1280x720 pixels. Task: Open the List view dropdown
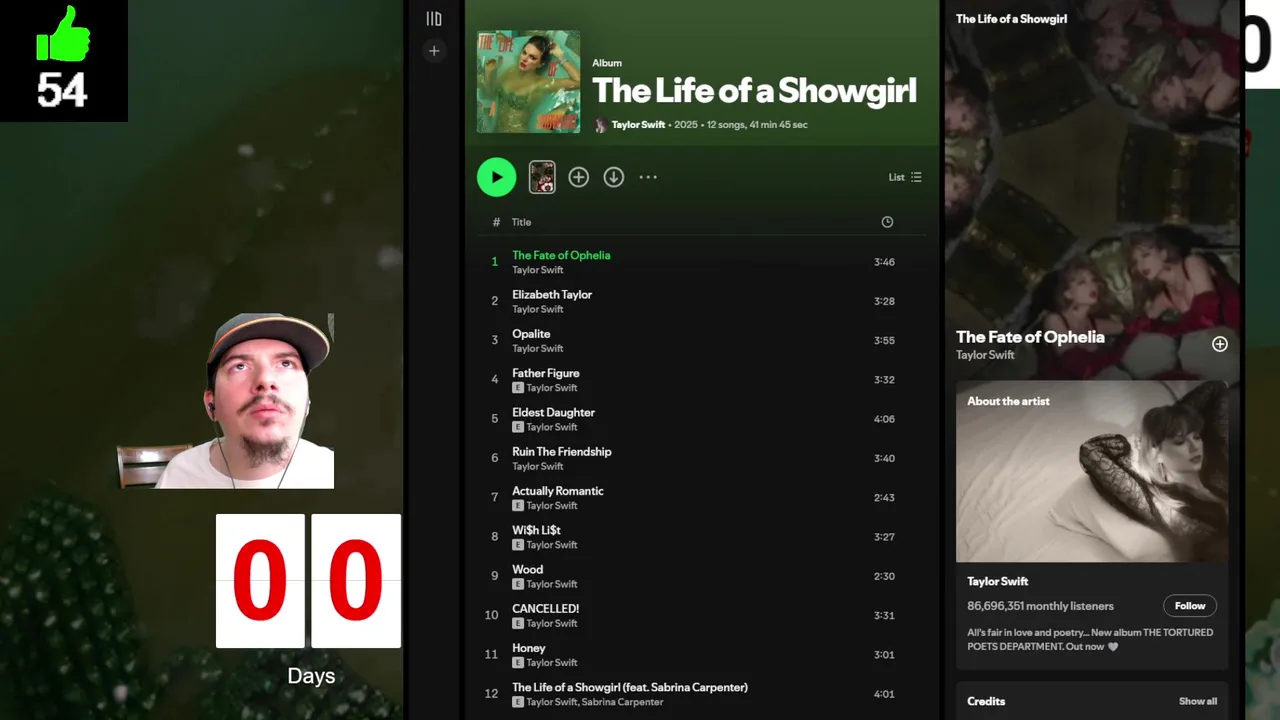click(x=905, y=177)
